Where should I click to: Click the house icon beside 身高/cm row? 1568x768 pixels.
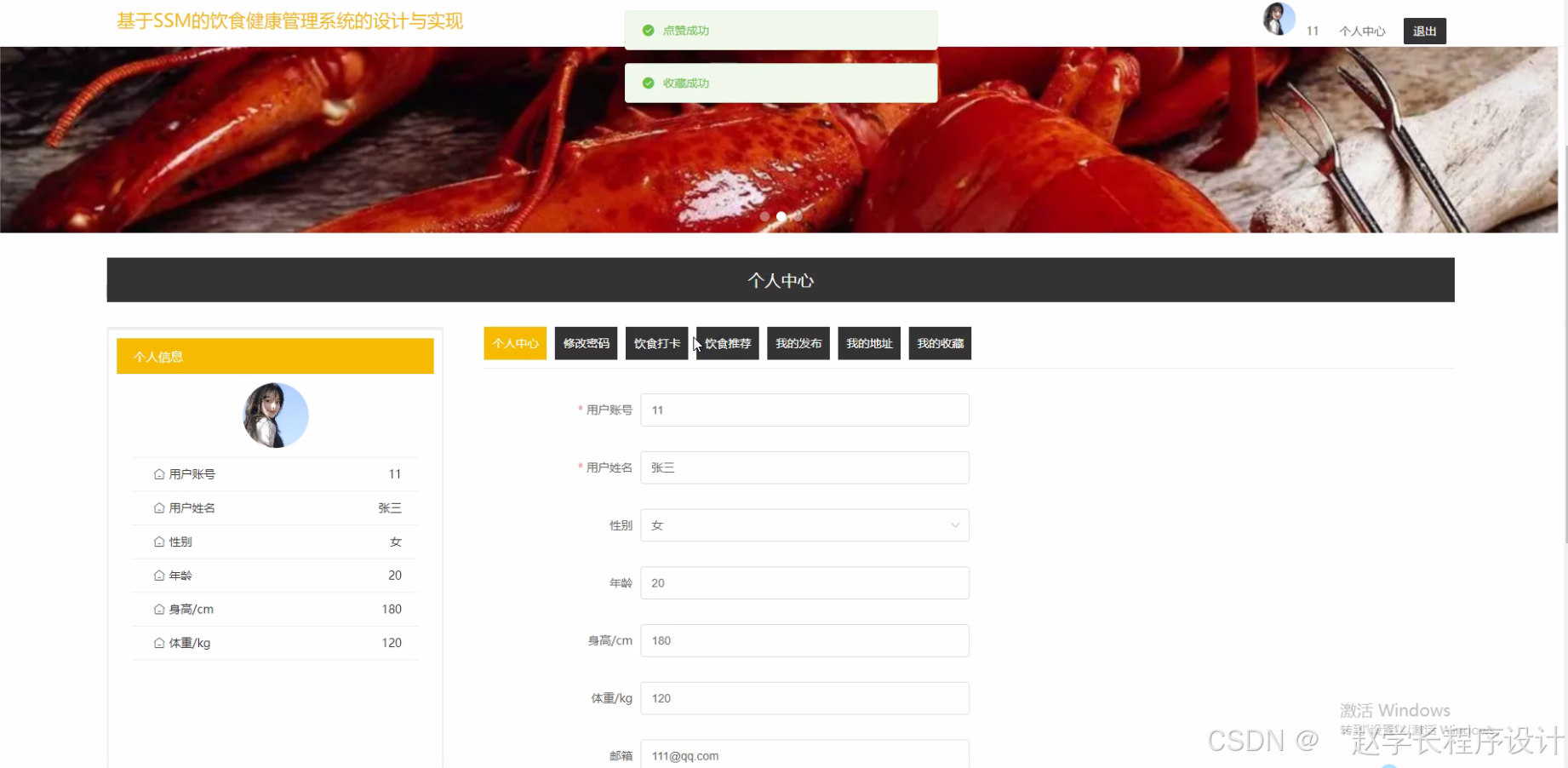point(158,609)
